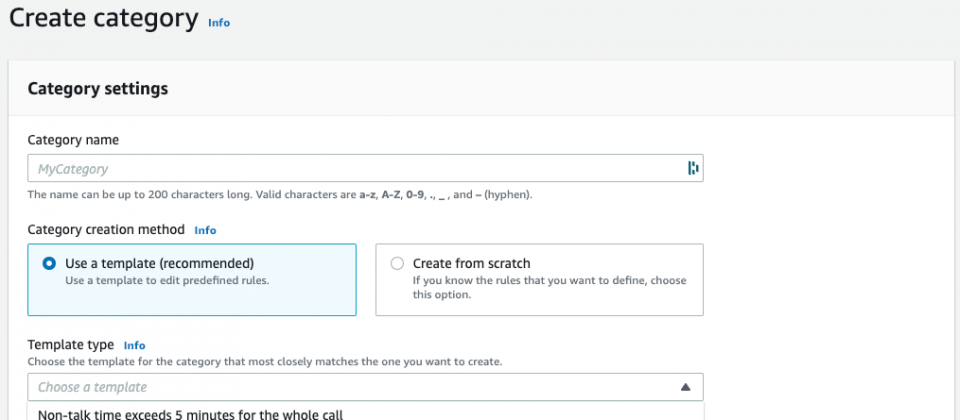Click the name length helper text below field
960x420 pixels.
click(x=280, y=197)
